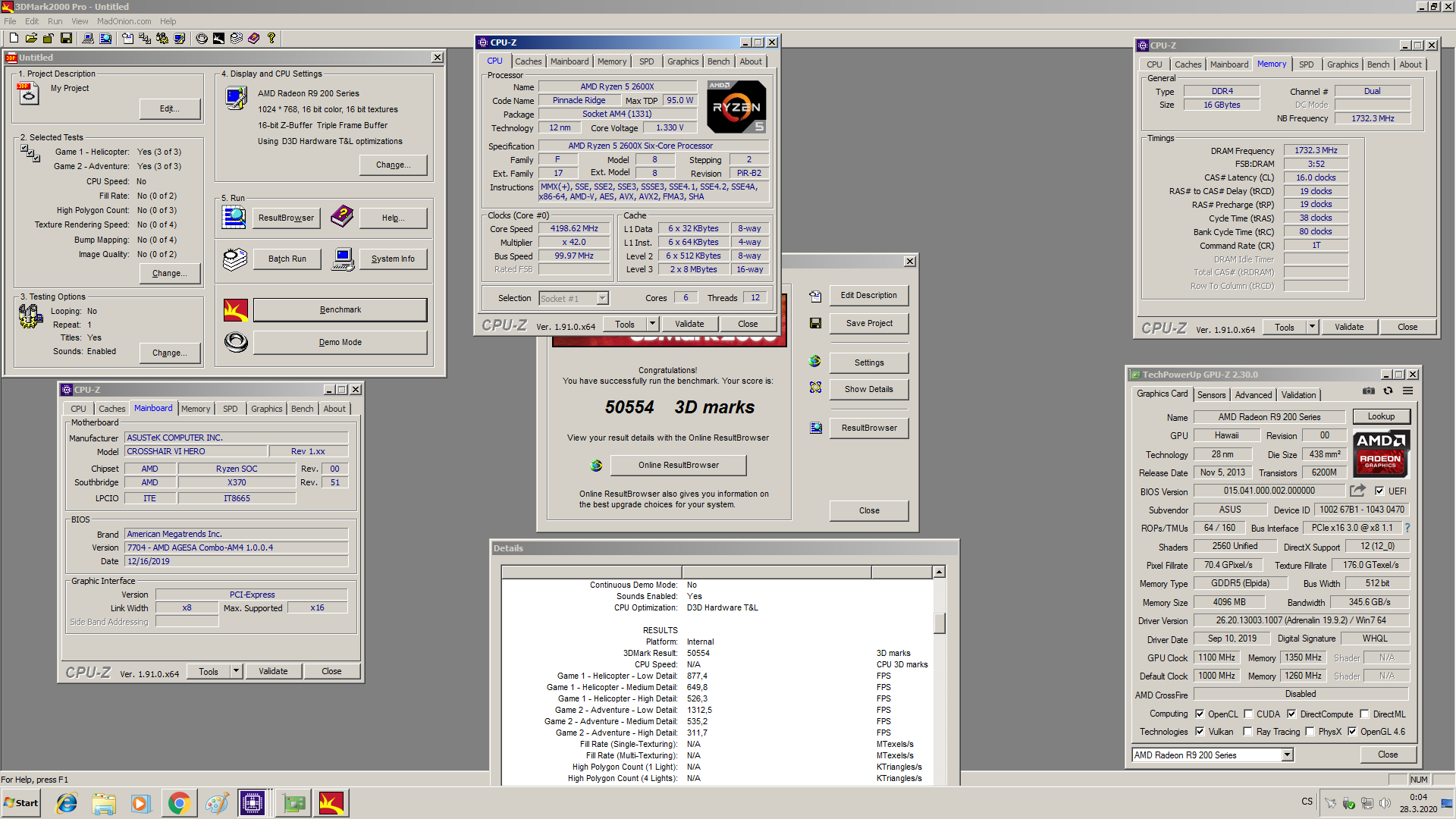1456x819 pixels.
Task: Open the GPU-Z hamburger menu icon
Action: (1407, 391)
